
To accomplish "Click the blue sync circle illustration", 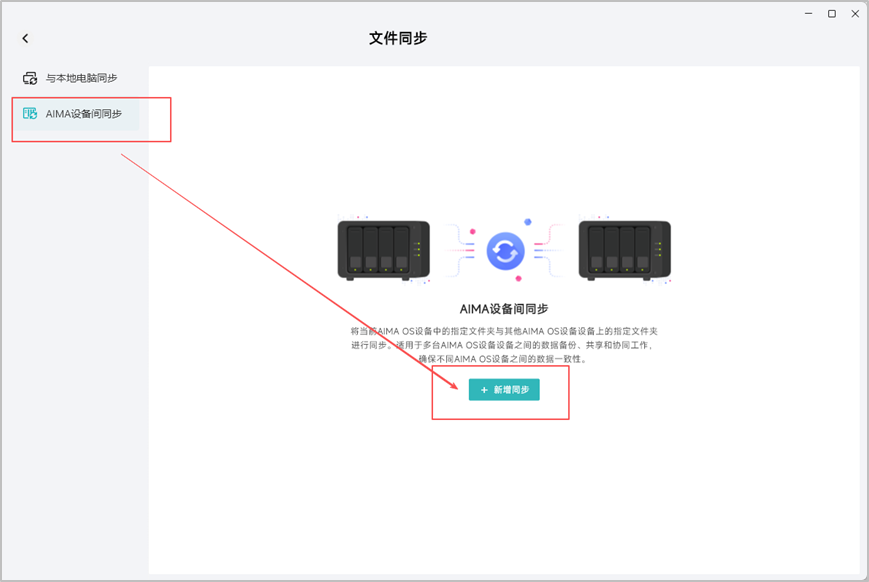I will [505, 251].
